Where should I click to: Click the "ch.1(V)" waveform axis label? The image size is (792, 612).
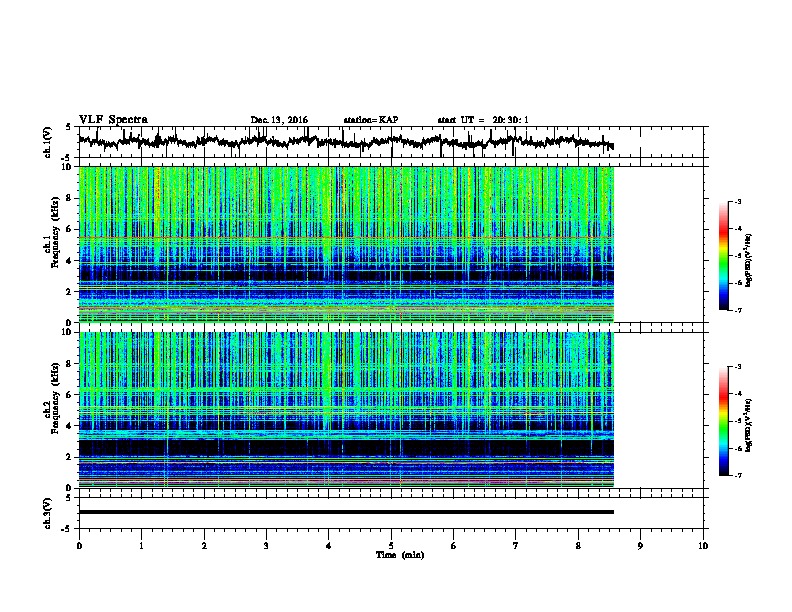(48, 142)
